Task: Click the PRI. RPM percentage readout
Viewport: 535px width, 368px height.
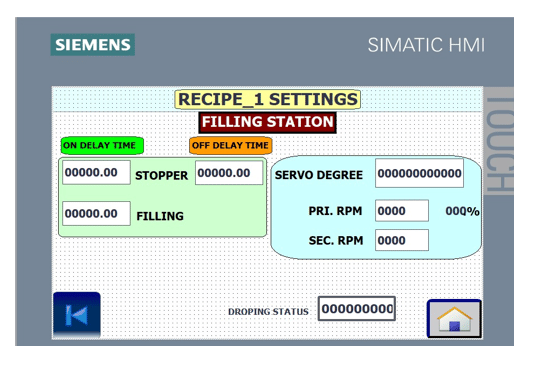Action: 462,211
